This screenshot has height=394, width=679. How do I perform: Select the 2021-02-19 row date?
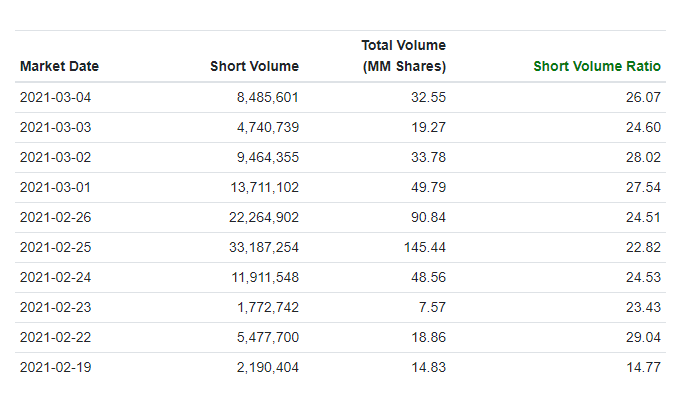55,367
